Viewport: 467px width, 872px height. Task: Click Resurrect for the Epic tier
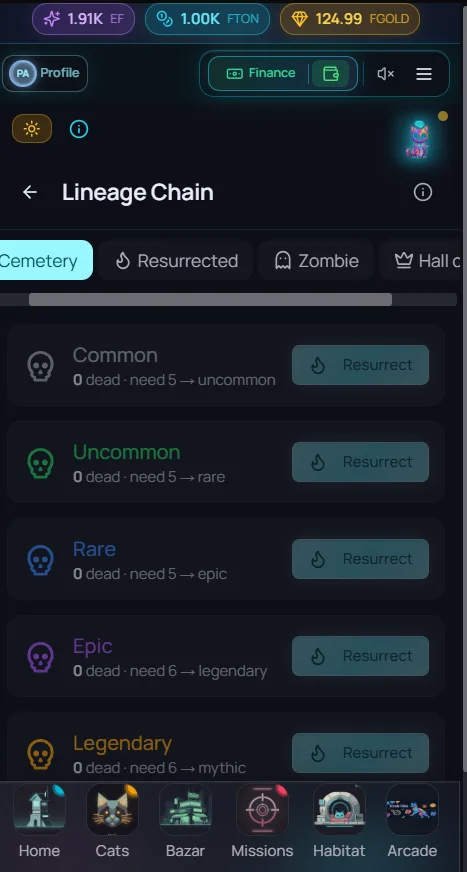(360, 656)
